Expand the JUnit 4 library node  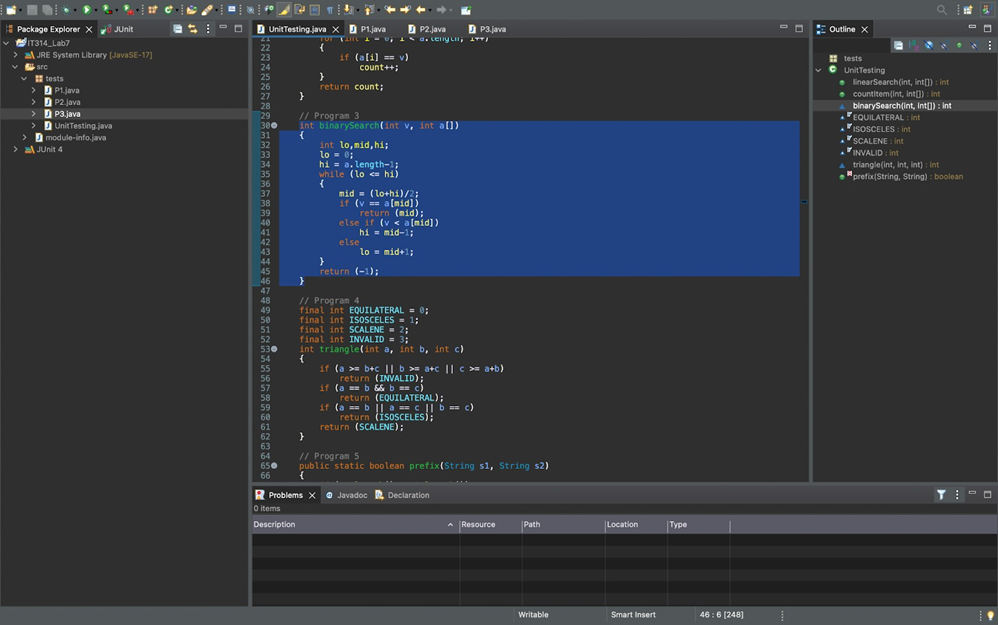point(15,149)
